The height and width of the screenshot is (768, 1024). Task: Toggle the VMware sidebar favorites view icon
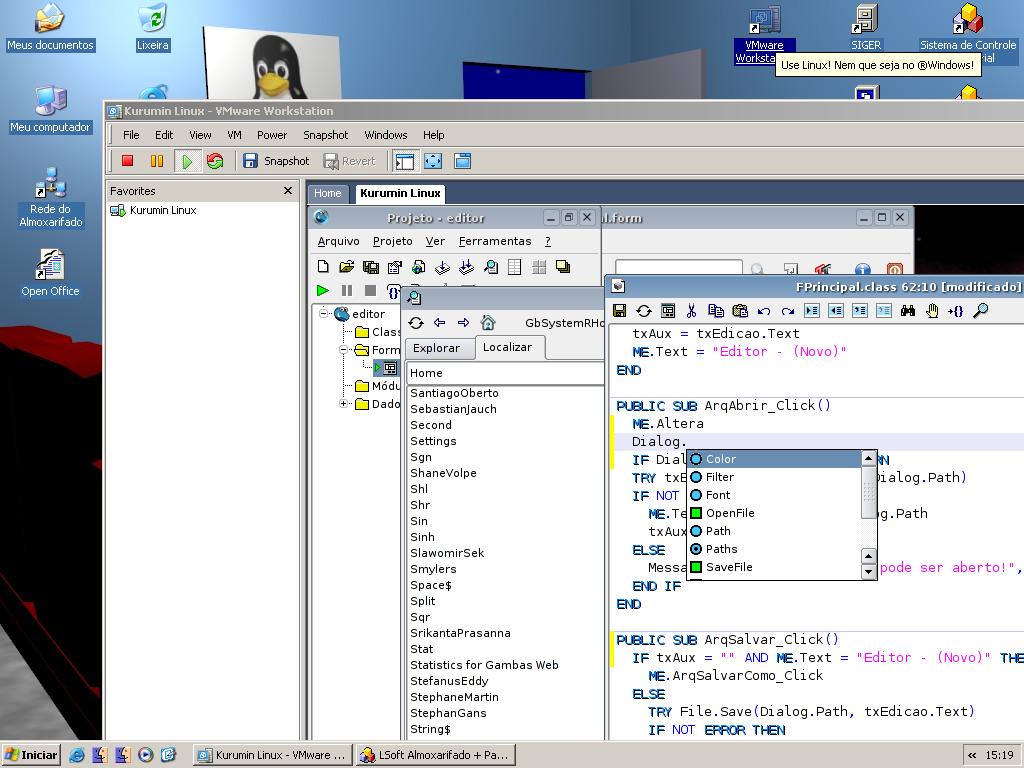404,161
